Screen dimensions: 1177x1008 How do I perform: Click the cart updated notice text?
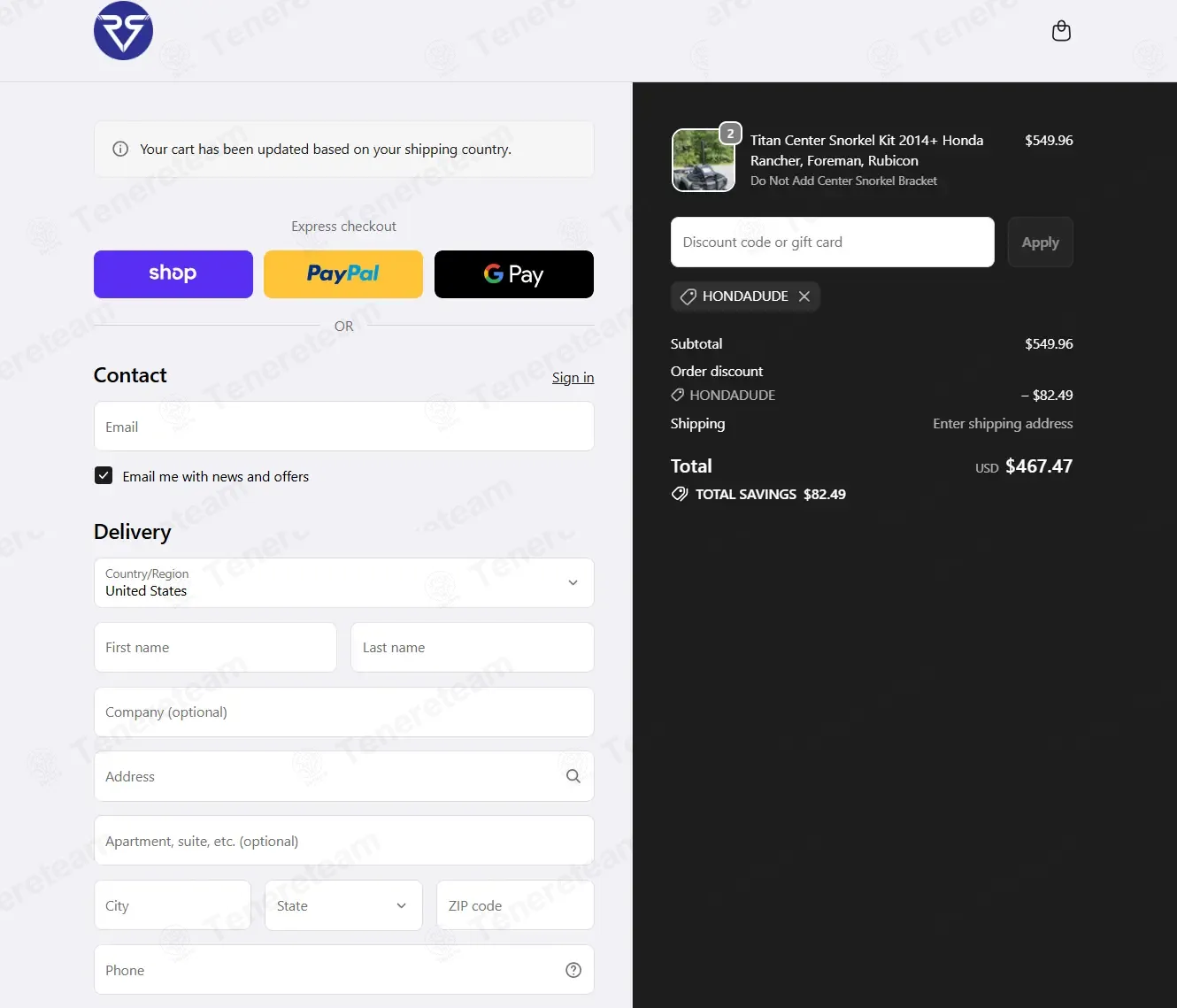[326, 149]
